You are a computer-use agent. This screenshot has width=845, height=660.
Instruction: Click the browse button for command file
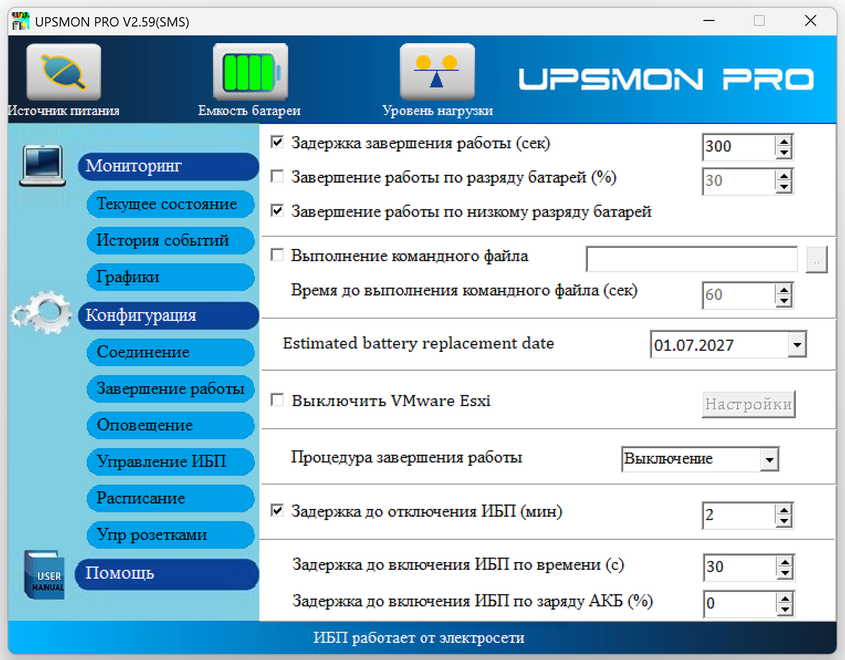(x=816, y=260)
